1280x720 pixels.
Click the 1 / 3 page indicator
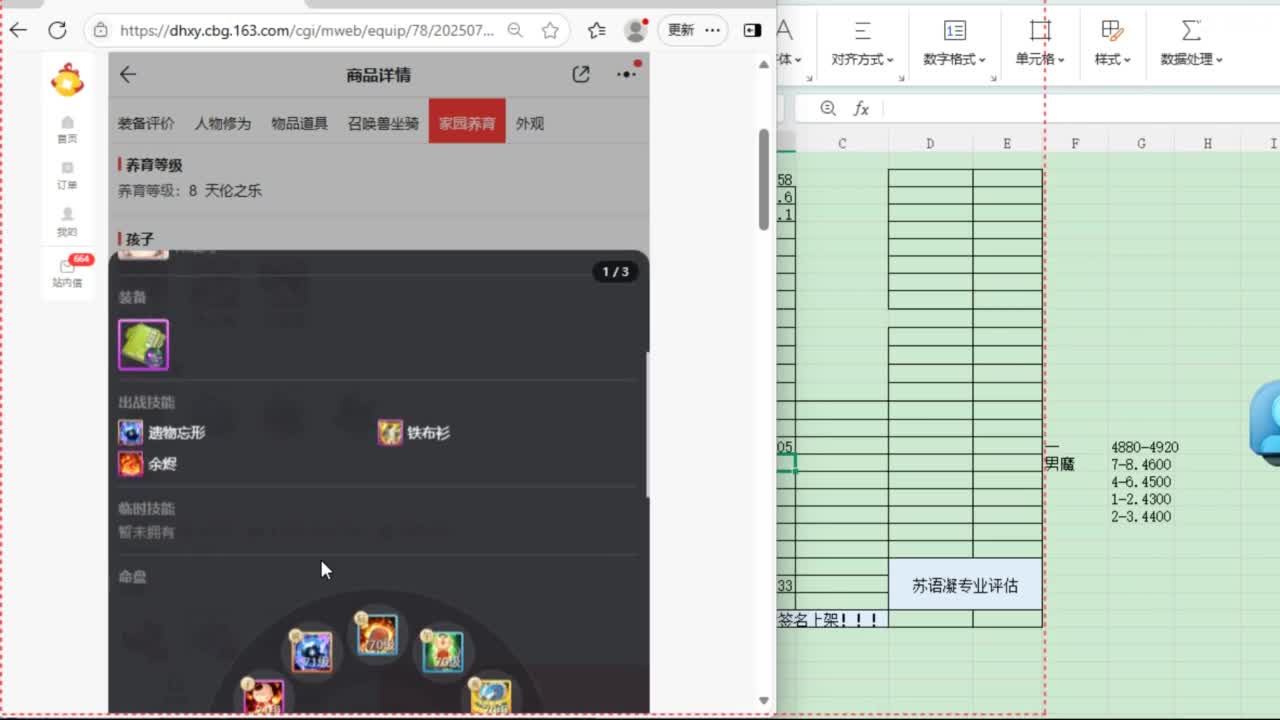tap(615, 271)
